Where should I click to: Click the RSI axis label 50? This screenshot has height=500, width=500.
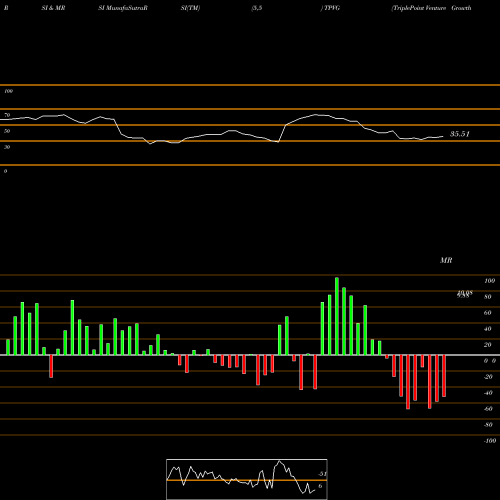[x=7, y=131]
